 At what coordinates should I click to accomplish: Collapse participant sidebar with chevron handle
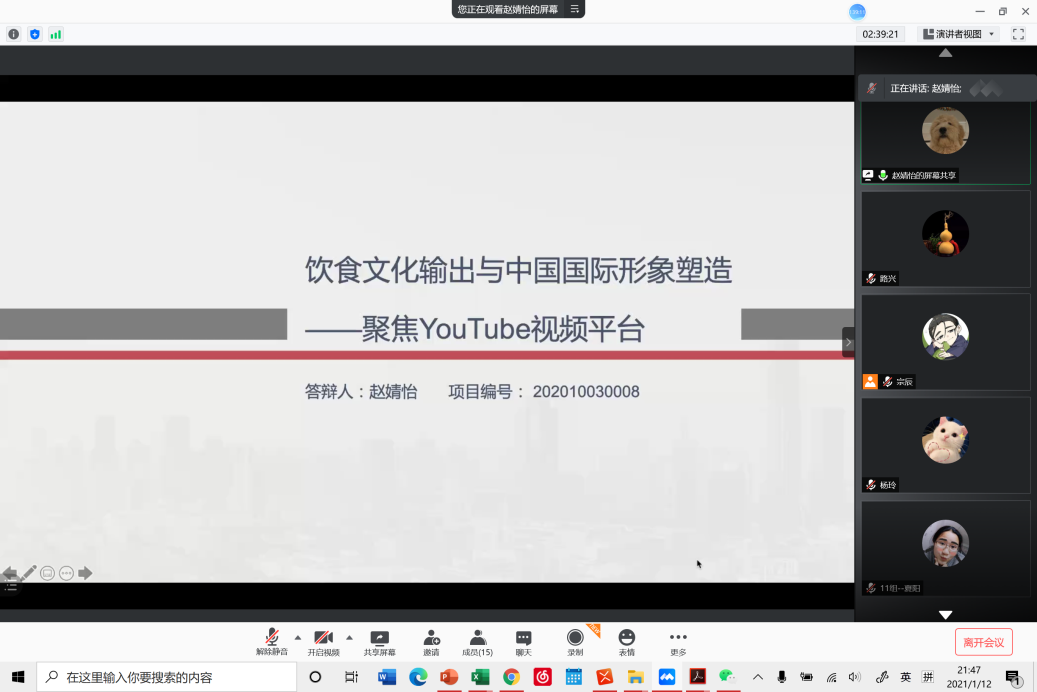tap(848, 342)
